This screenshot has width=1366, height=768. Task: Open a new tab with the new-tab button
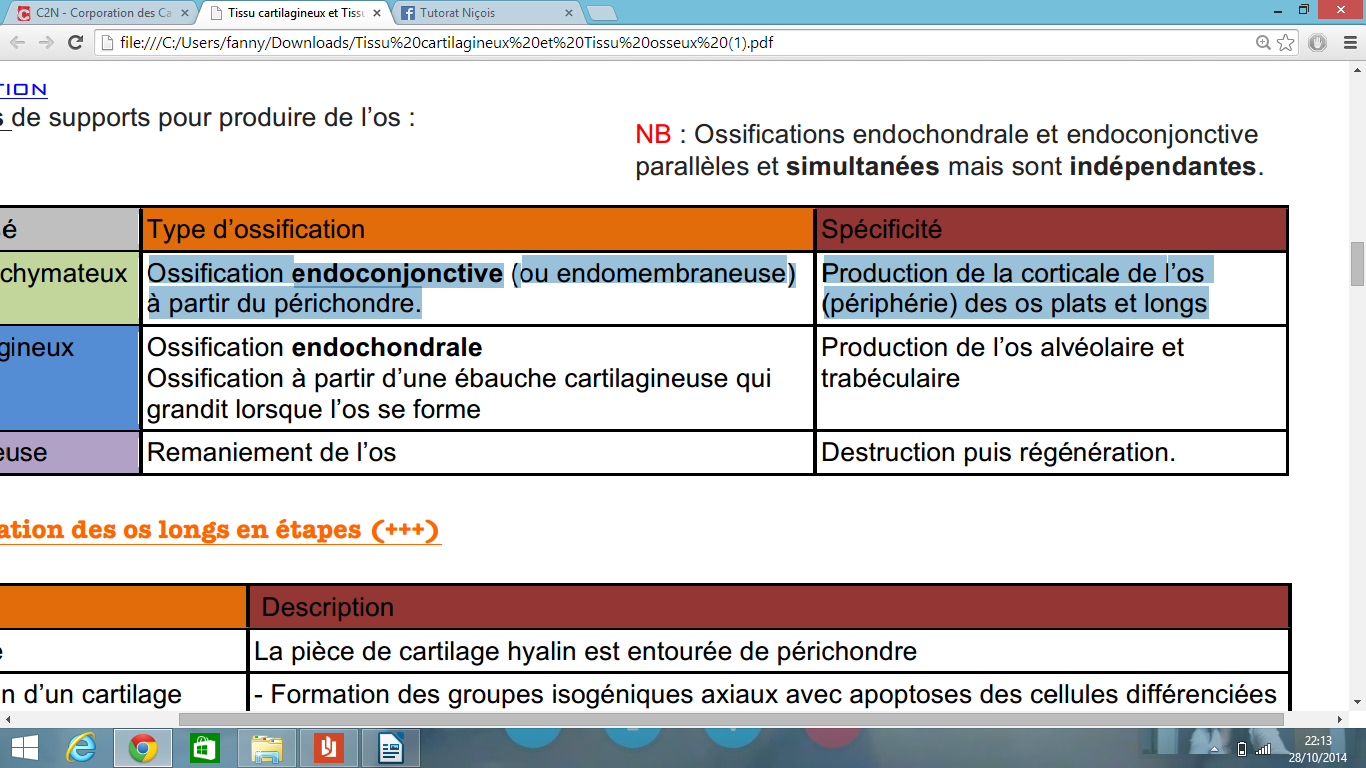[x=601, y=13]
